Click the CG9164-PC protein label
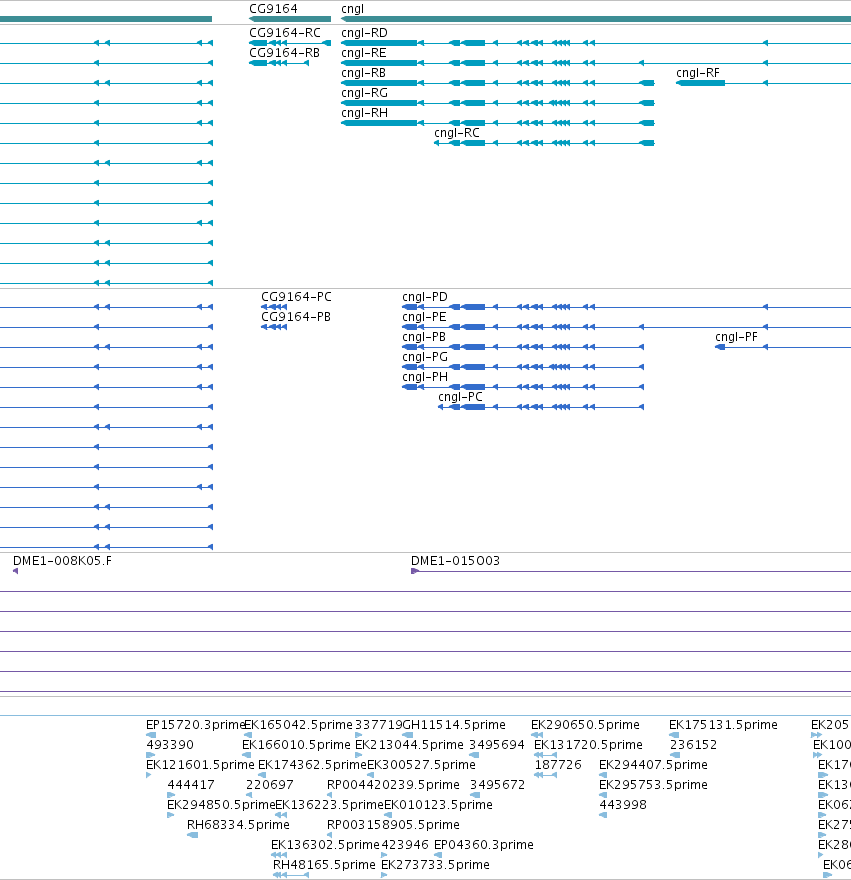The height and width of the screenshot is (880, 851). coord(296,297)
